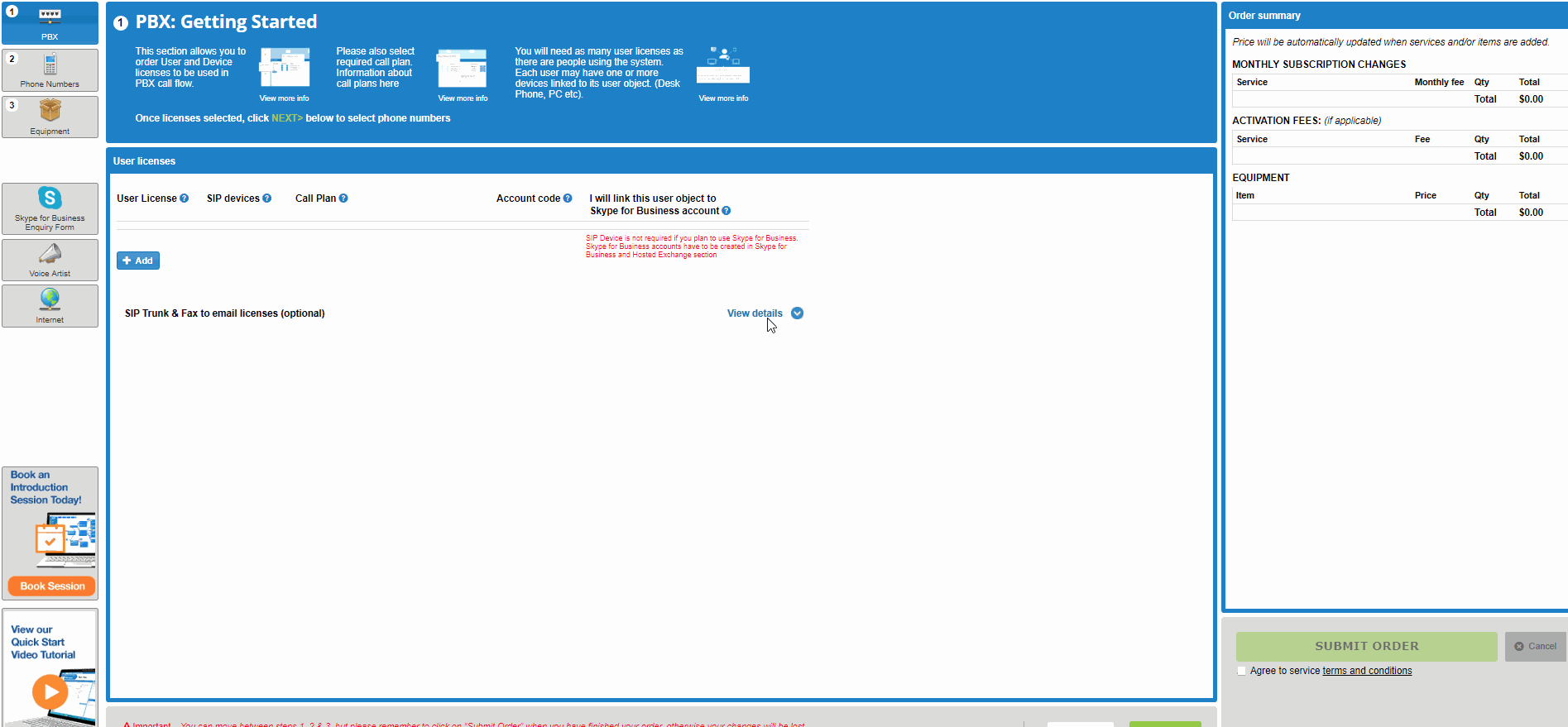
Task: Click the step 1 number badge beside title
Action: tap(121, 23)
